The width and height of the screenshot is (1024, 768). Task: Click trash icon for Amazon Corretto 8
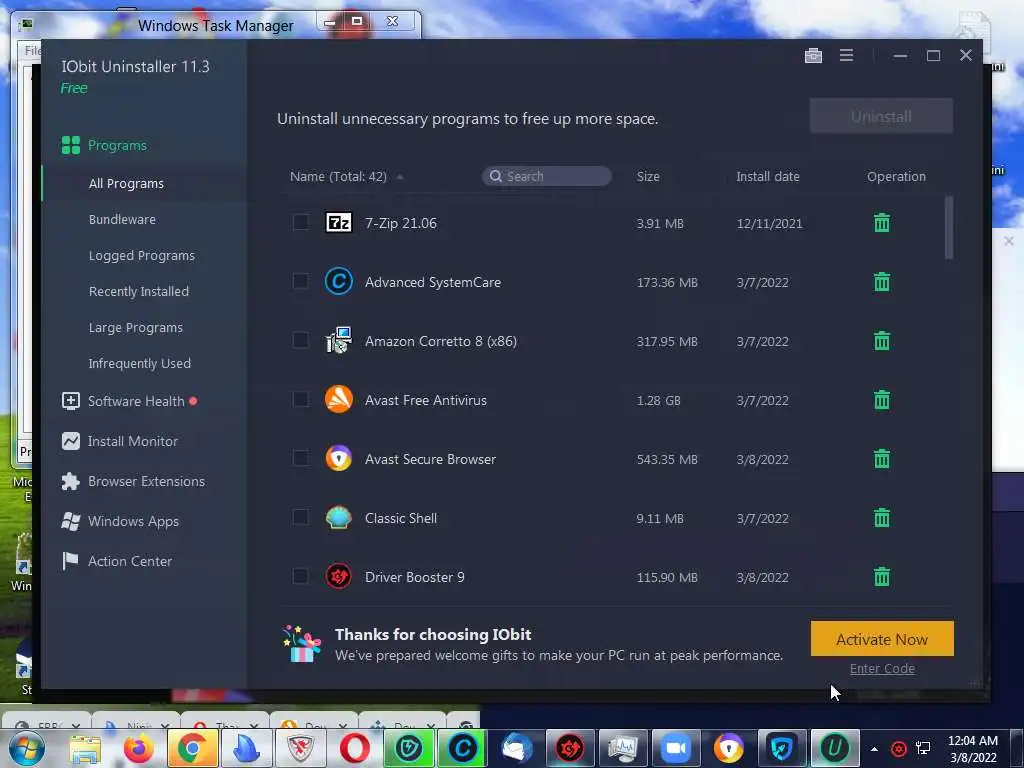pos(882,341)
